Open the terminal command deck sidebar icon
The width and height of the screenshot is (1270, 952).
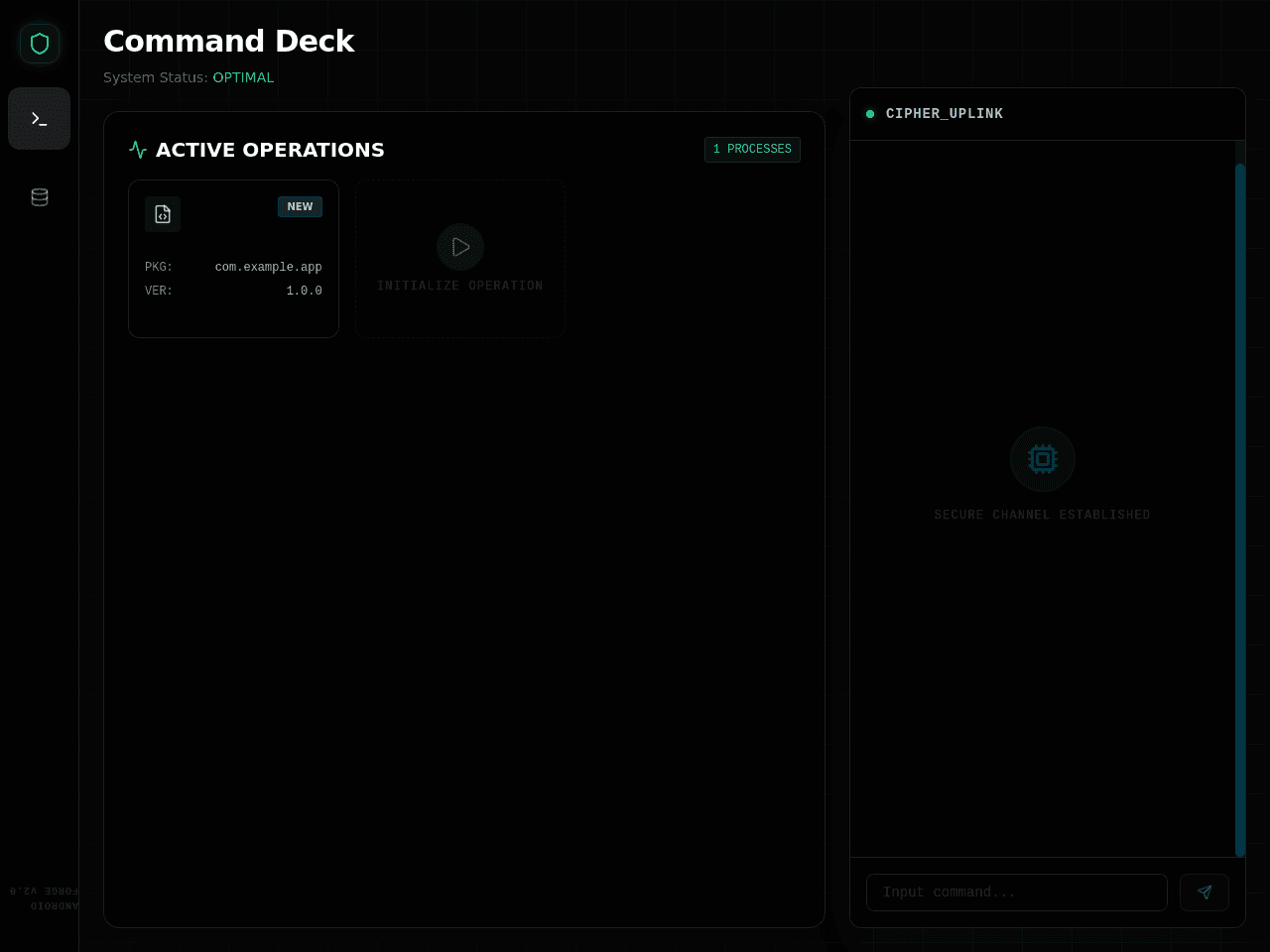[x=40, y=119]
